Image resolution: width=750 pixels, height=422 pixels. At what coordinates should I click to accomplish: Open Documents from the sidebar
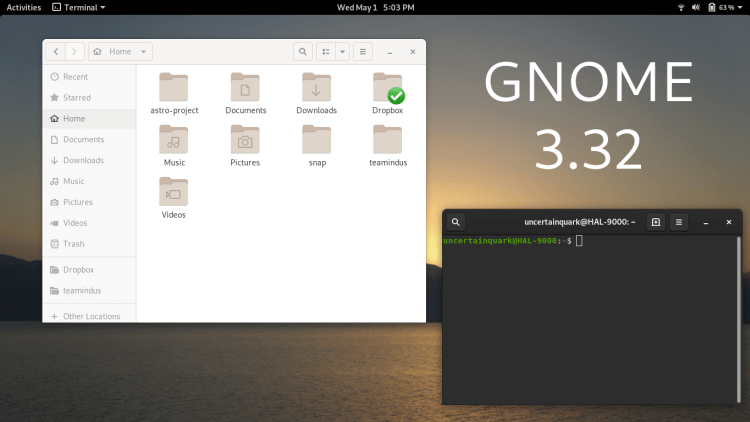pos(89,139)
